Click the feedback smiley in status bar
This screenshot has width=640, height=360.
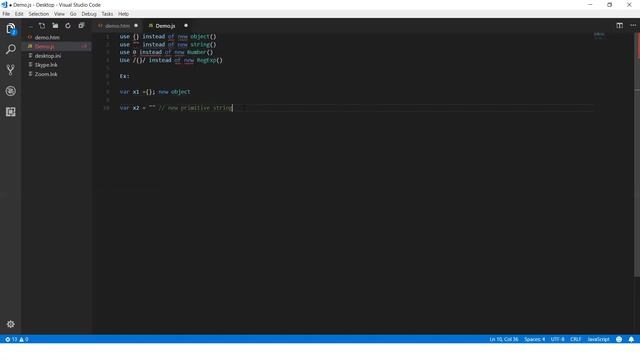tap(619, 339)
